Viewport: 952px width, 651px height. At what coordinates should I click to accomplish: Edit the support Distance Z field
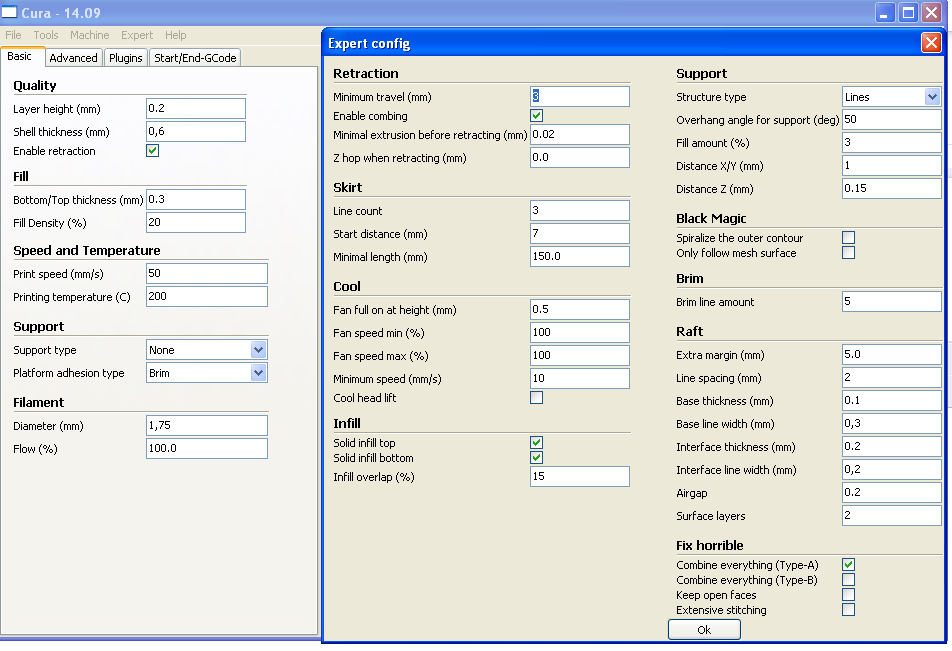point(892,189)
